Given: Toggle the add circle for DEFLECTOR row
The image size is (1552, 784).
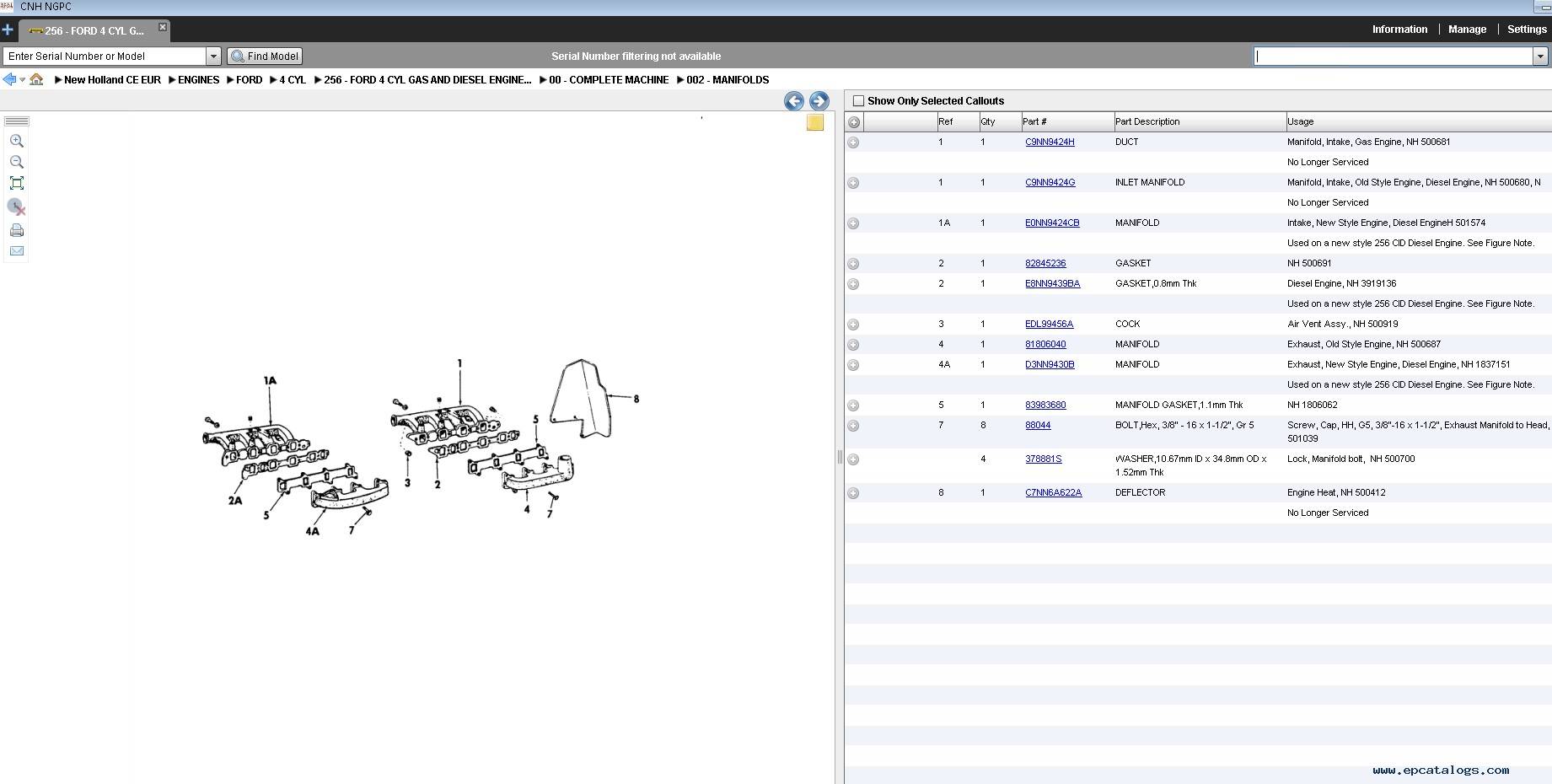Looking at the screenshot, I should tap(853, 493).
